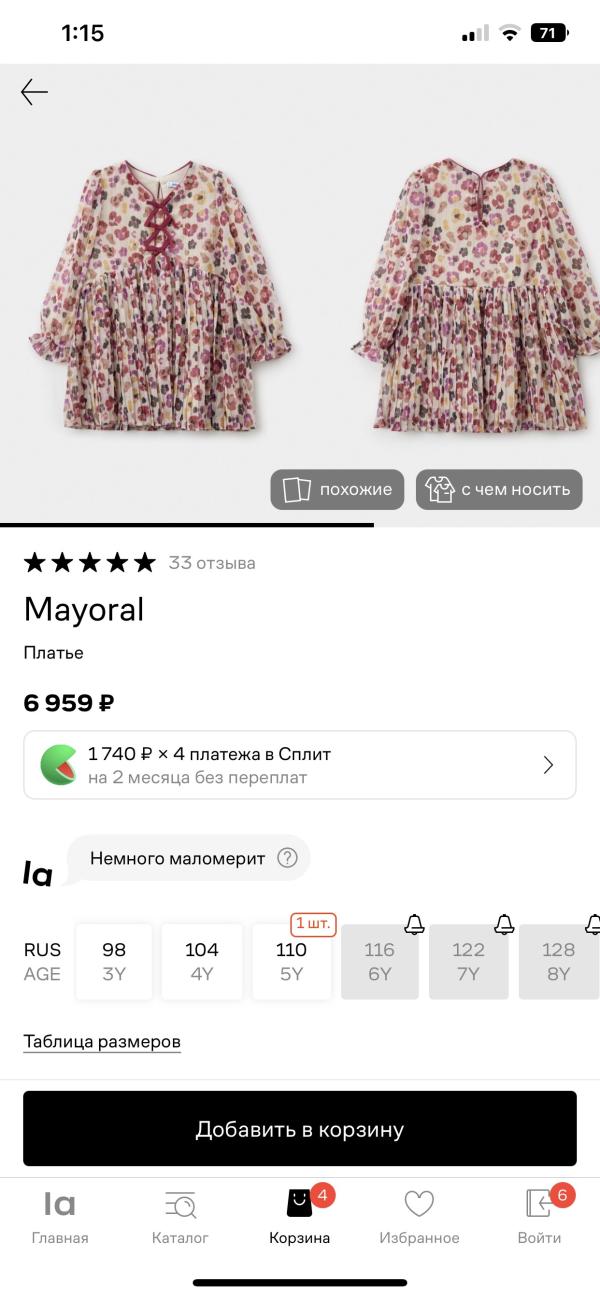Viewport: 600px width, 1298px height.
Task: Open Таблица размеров size chart
Action: pos(102,1041)
